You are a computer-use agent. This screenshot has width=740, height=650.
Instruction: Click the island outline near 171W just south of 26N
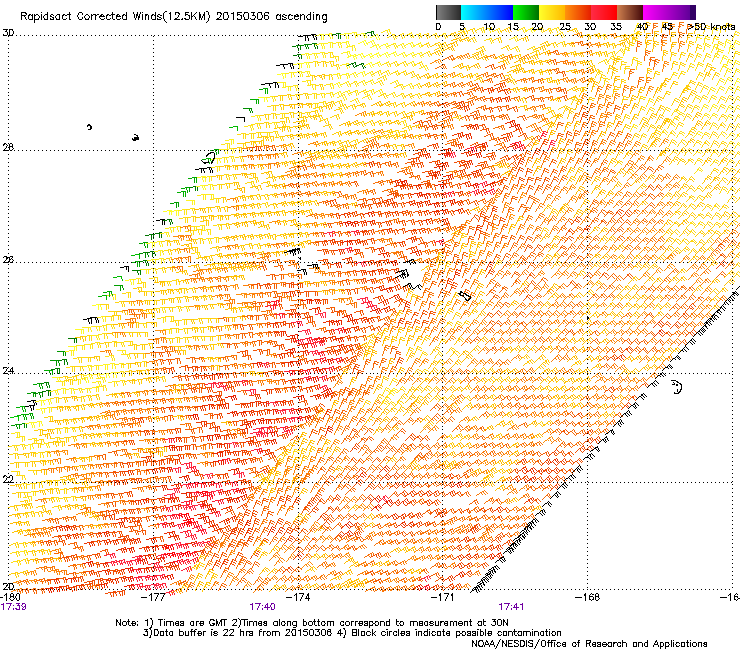coord(465,296)
